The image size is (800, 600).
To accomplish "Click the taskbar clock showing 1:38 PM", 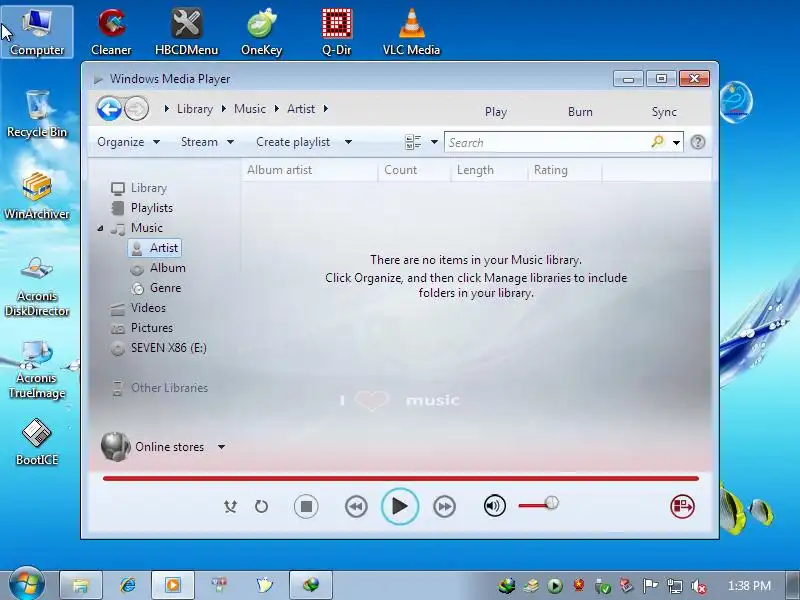I will click(749, 585).
